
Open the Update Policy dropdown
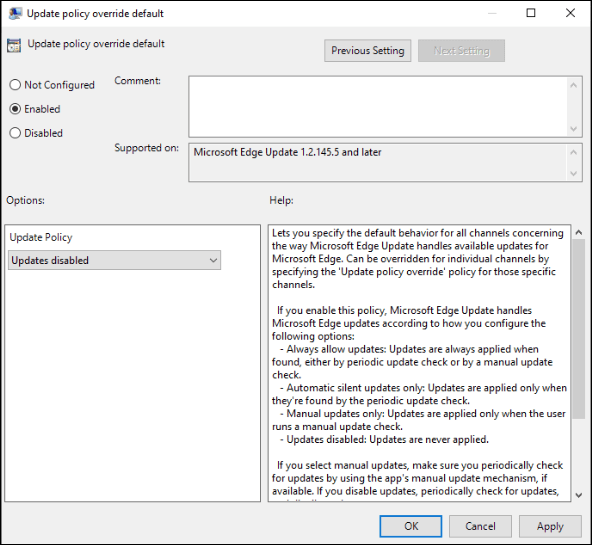pos(114,260)
